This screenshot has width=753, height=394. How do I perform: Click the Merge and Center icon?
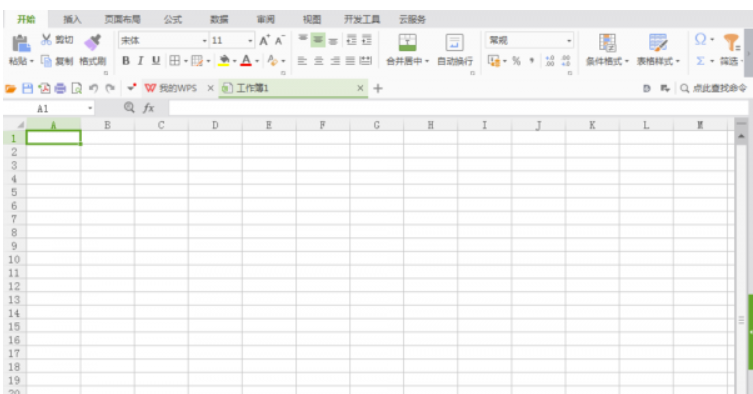pyautogui.click(x=407, y=42)
